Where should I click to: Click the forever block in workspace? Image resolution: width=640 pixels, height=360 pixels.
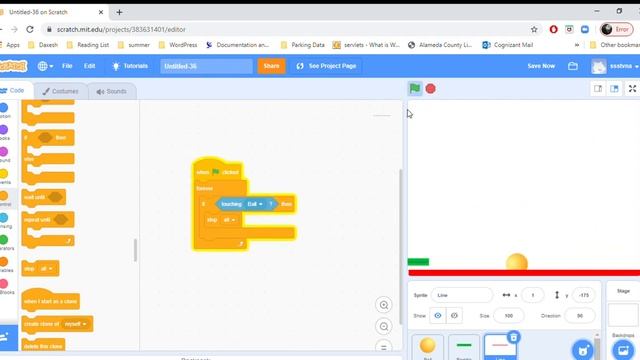[204, 188]
